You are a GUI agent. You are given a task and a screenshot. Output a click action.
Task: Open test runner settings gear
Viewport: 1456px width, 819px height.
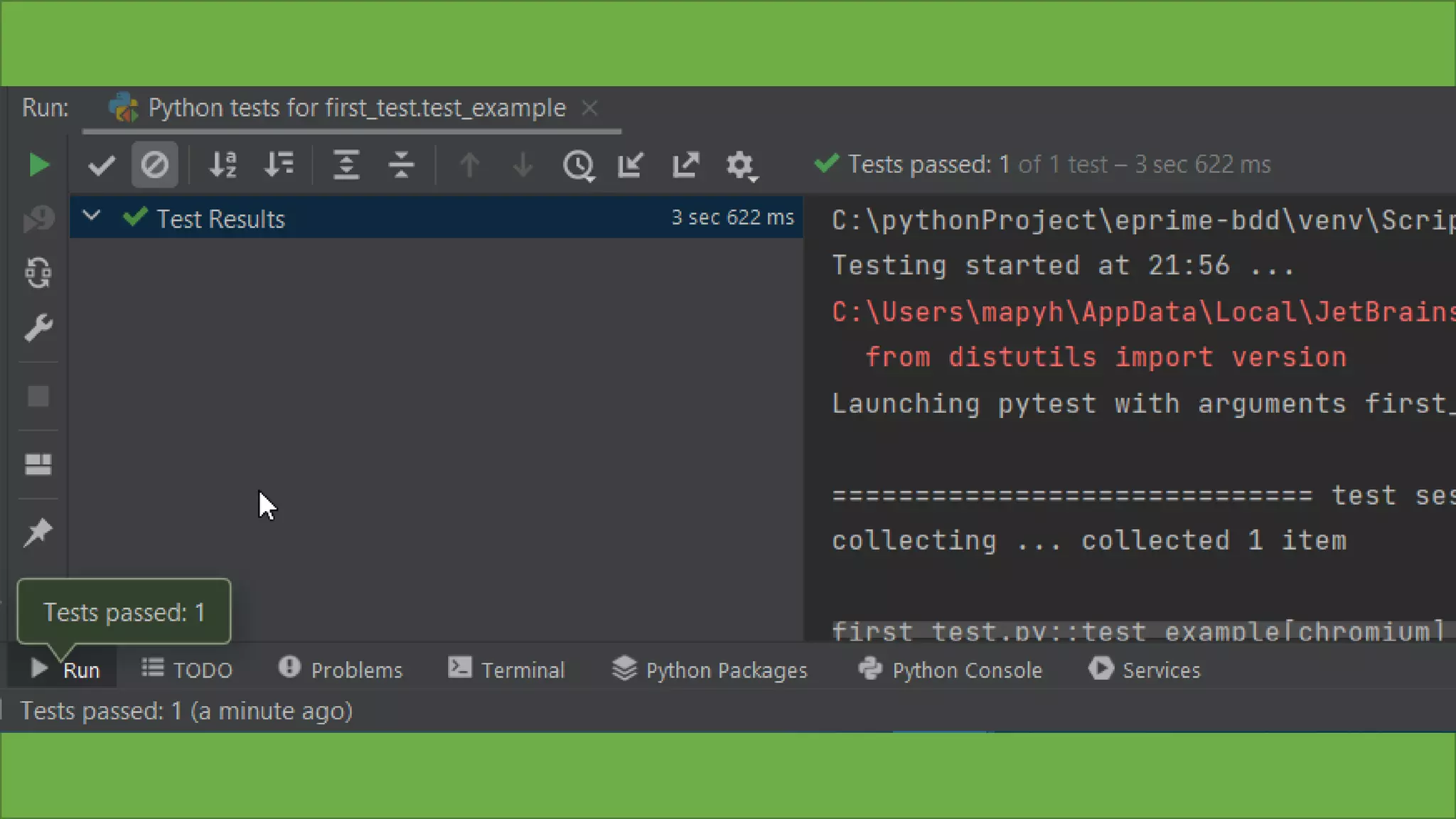(741, 166)
